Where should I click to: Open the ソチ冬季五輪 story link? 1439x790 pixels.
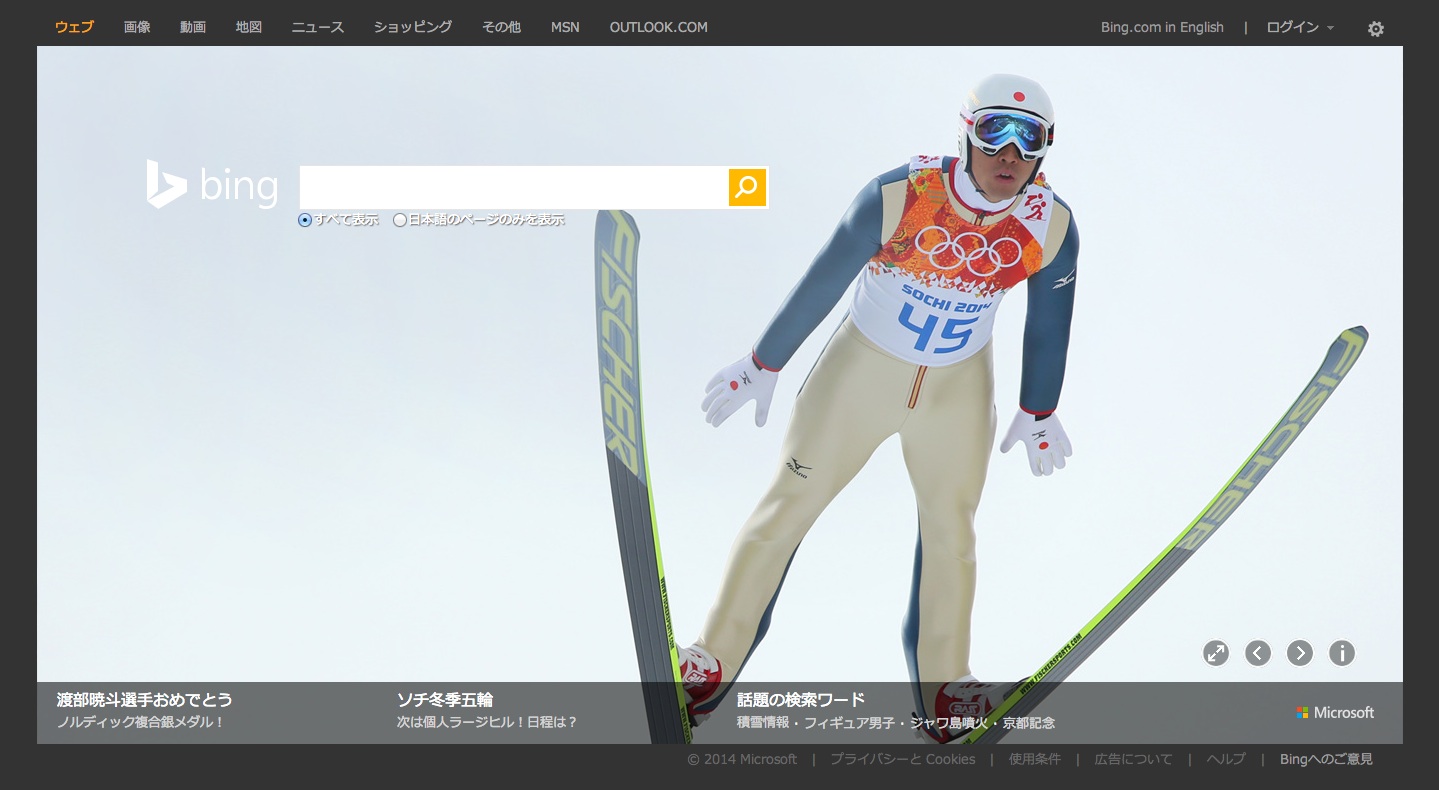coord(445,700)
